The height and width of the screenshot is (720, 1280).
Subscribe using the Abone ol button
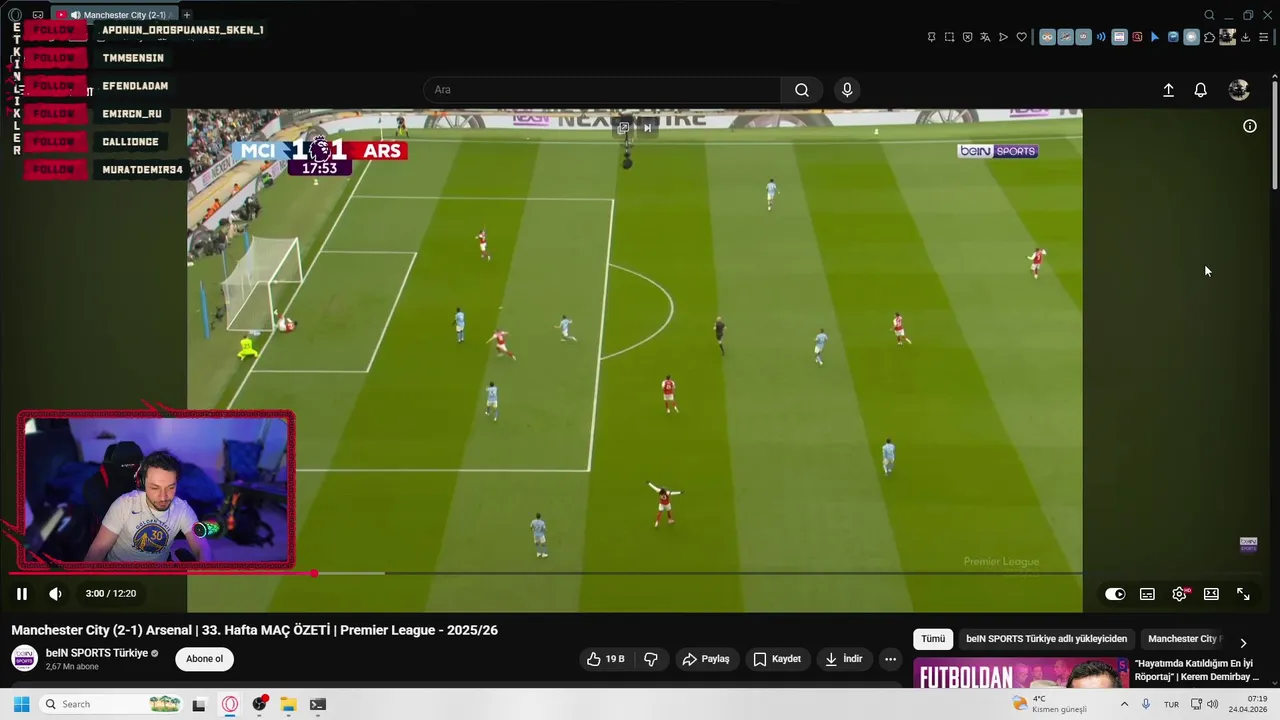pos(204,659)
